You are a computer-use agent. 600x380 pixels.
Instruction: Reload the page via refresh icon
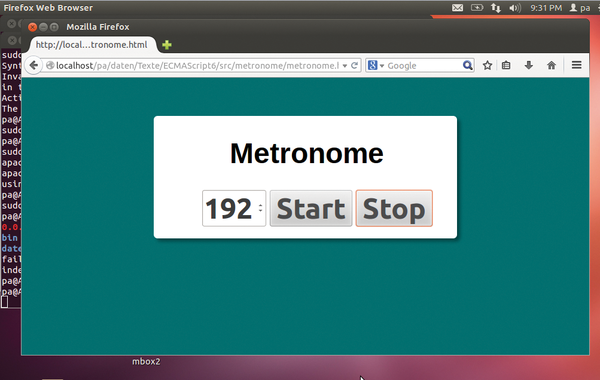pos(355,65)
